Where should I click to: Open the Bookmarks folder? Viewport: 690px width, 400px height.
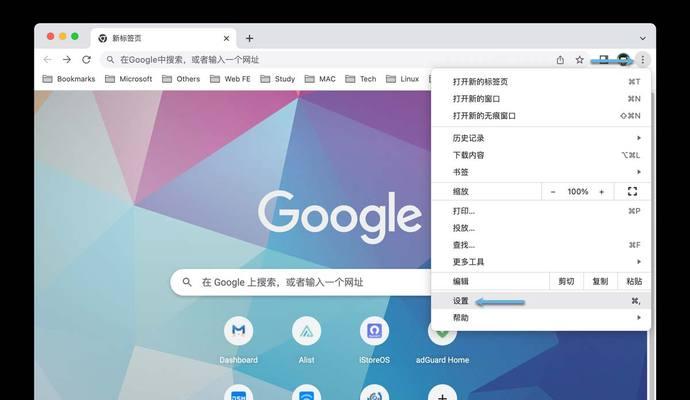tap(69, 79)
